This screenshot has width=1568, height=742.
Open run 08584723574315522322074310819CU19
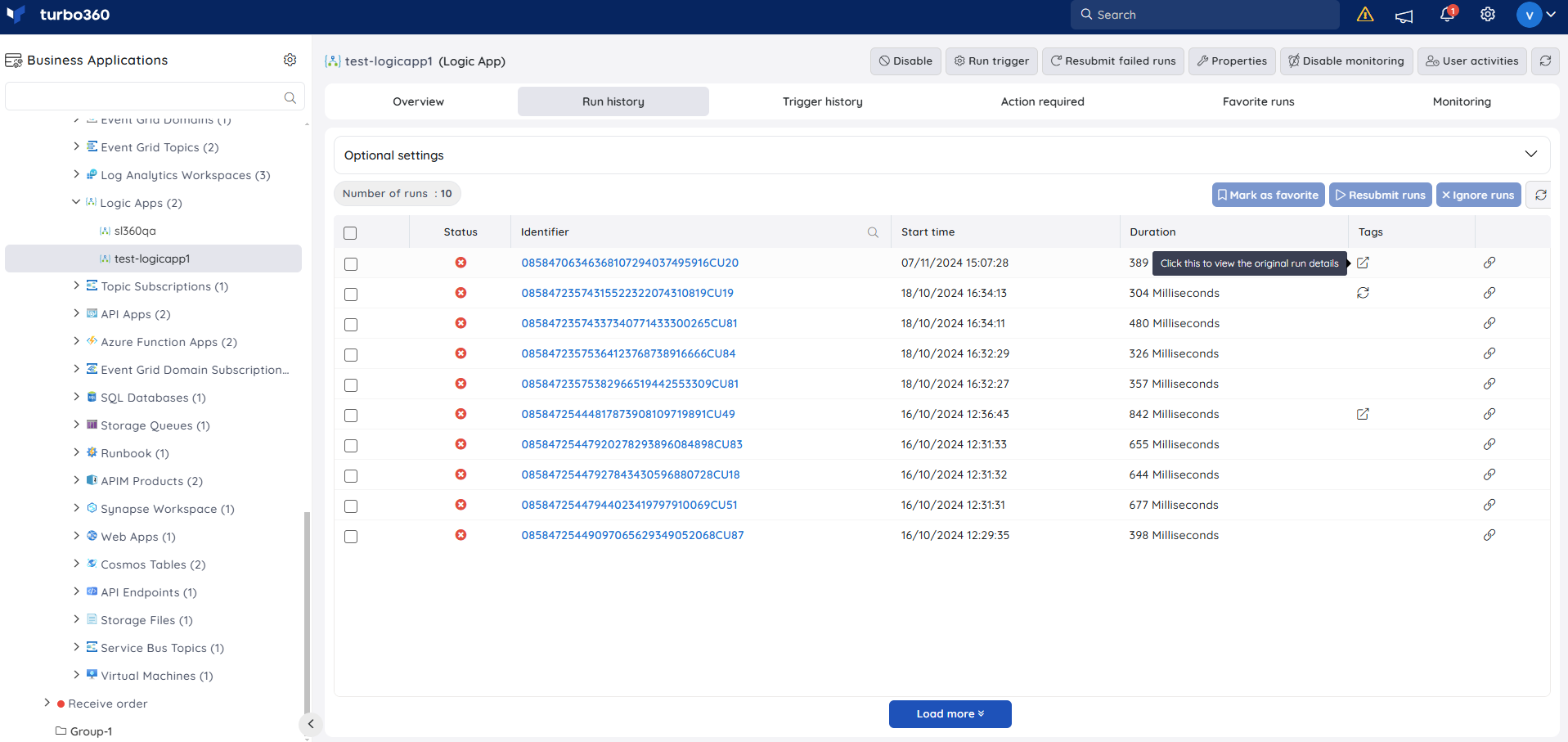(627, 293)
